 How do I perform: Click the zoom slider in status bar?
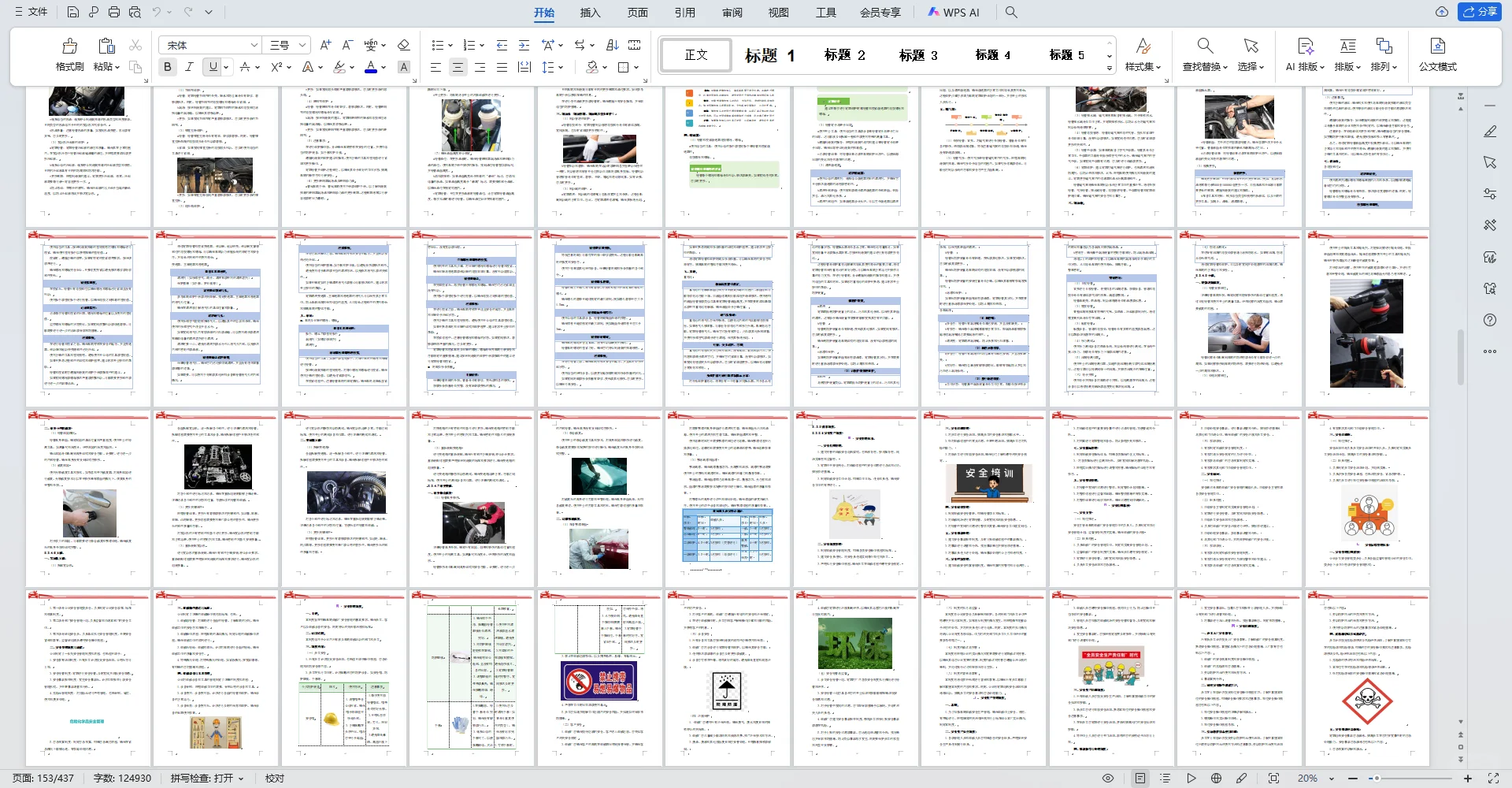(1410, 778)
